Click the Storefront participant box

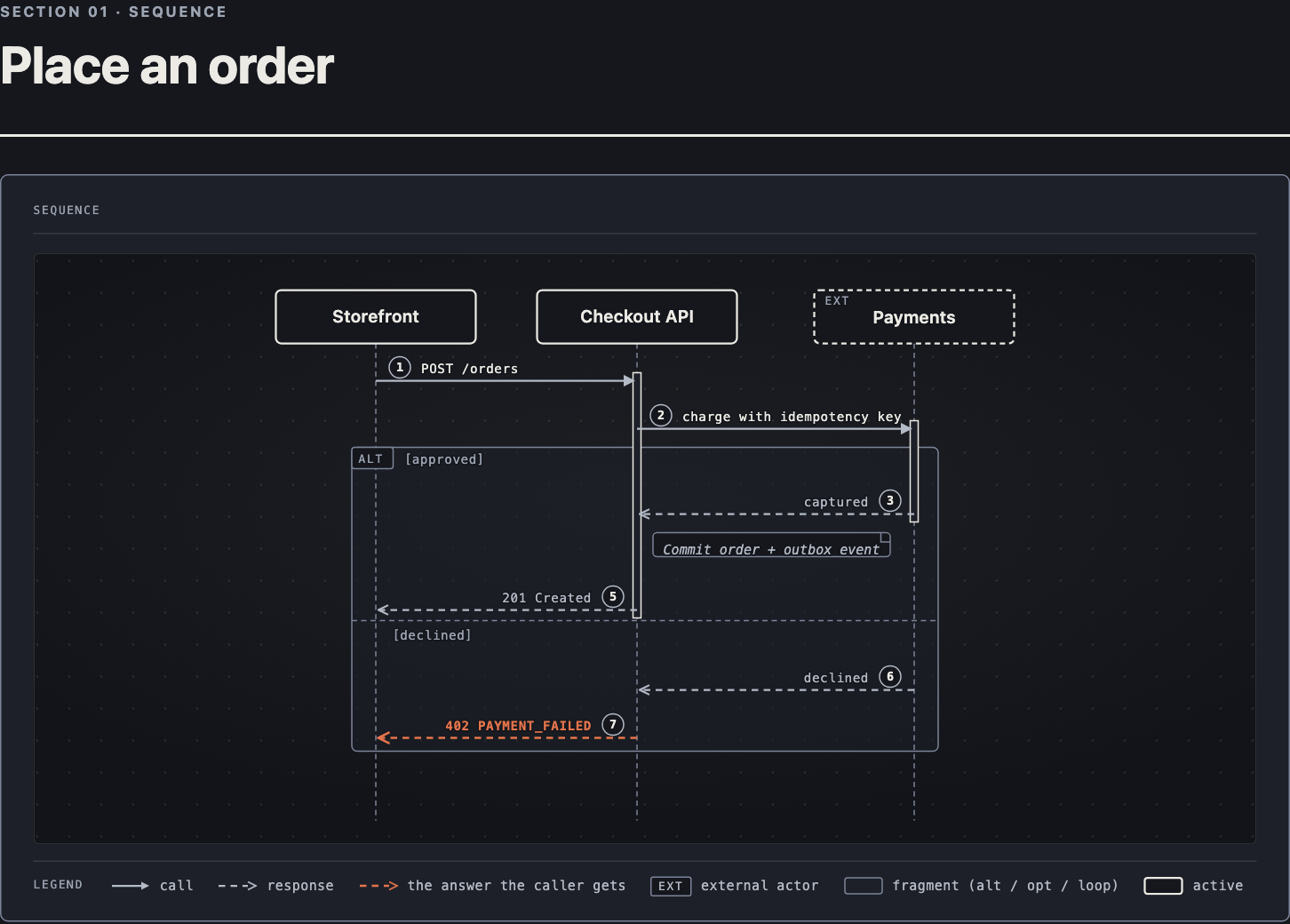(376, 316)
